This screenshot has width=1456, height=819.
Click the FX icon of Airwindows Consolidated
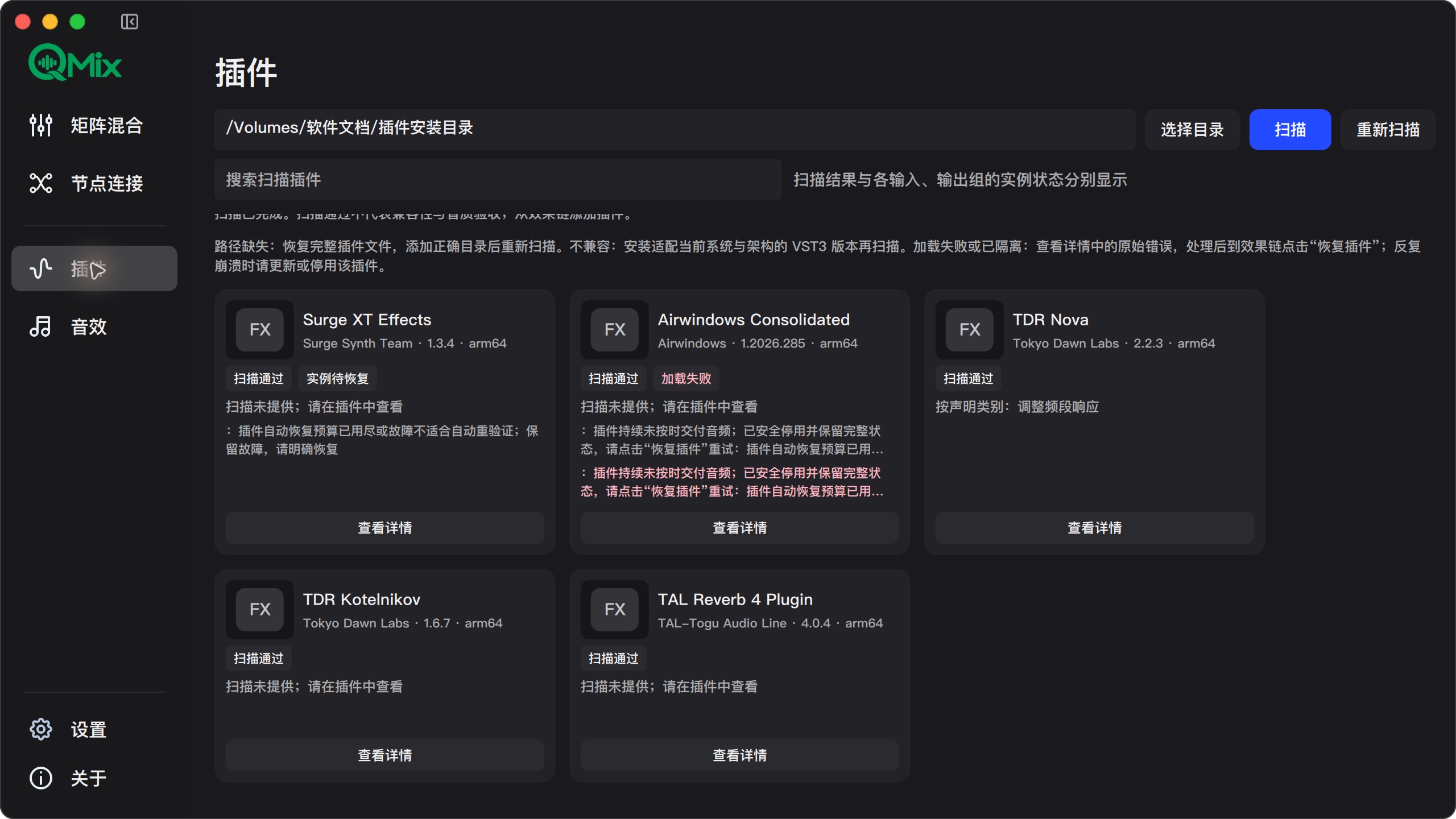tap(615, 329)
